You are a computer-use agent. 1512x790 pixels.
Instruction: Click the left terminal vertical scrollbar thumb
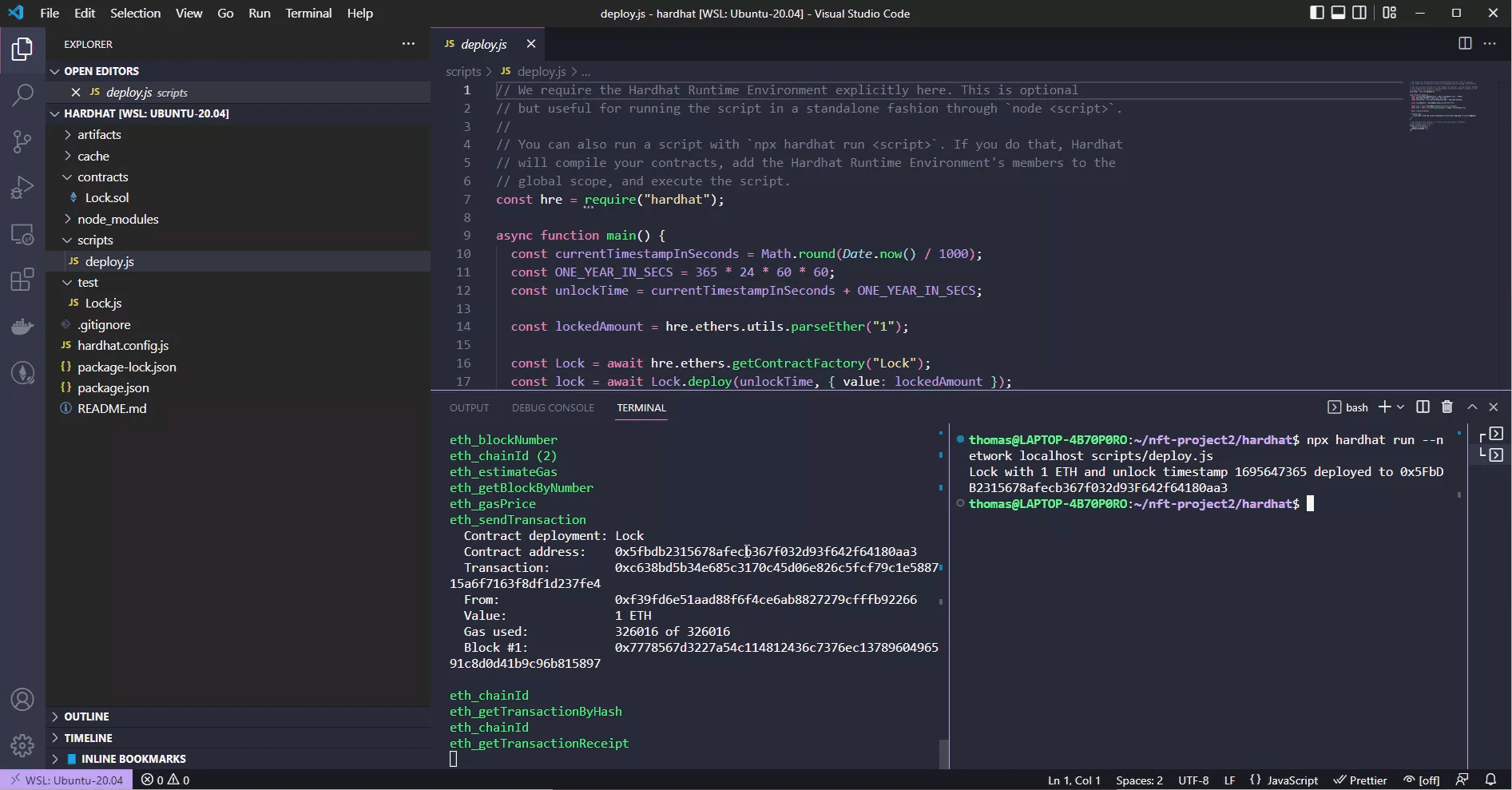click(944, 752)
